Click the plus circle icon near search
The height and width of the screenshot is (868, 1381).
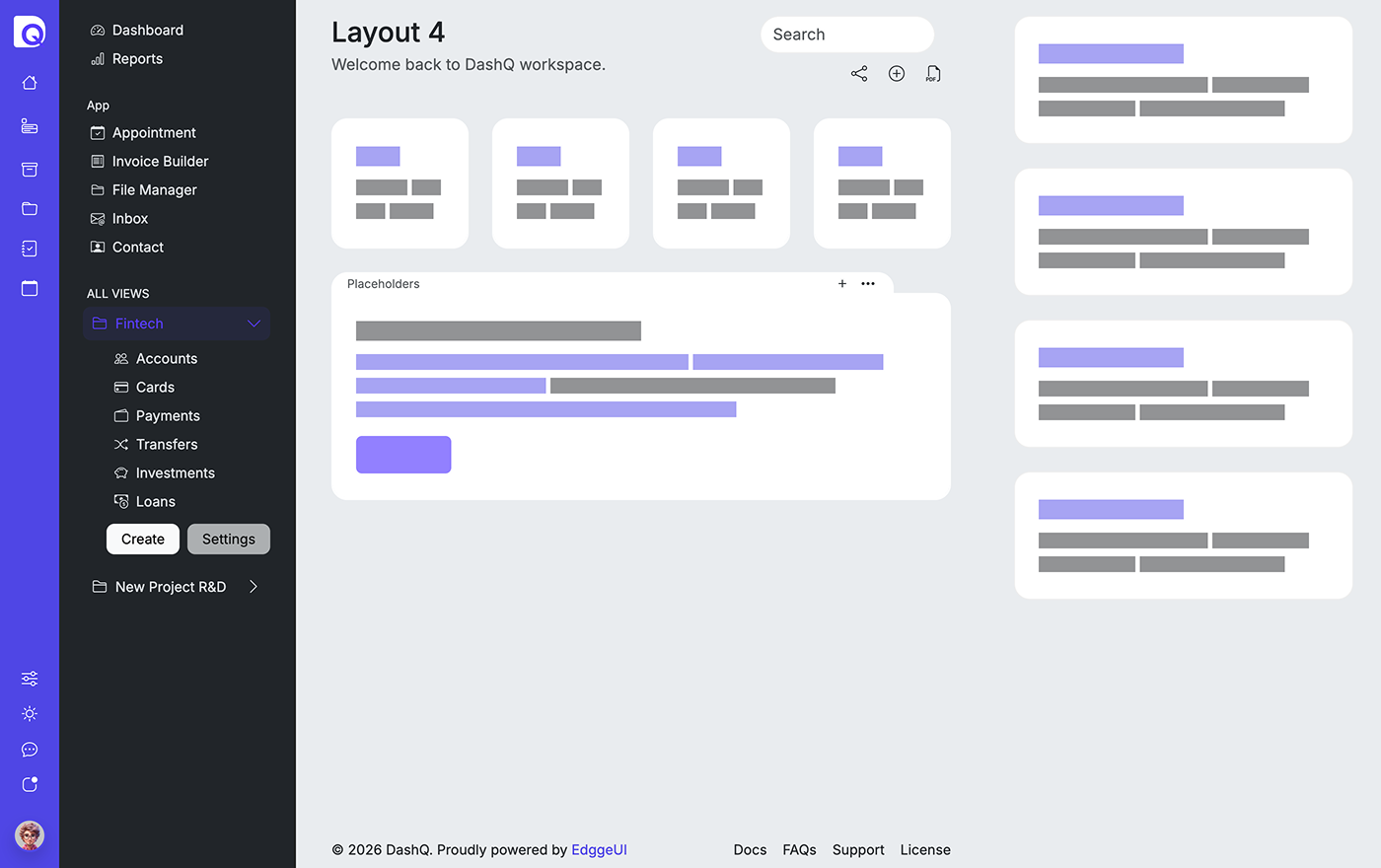click(x=896, y=73)
